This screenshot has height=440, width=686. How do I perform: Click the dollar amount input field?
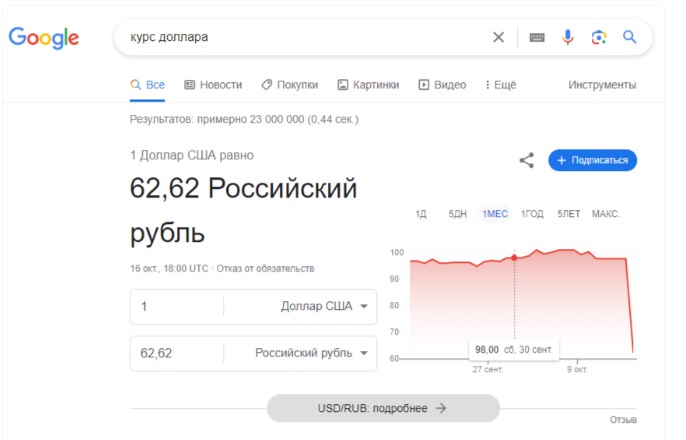click(x=177, y=306)
